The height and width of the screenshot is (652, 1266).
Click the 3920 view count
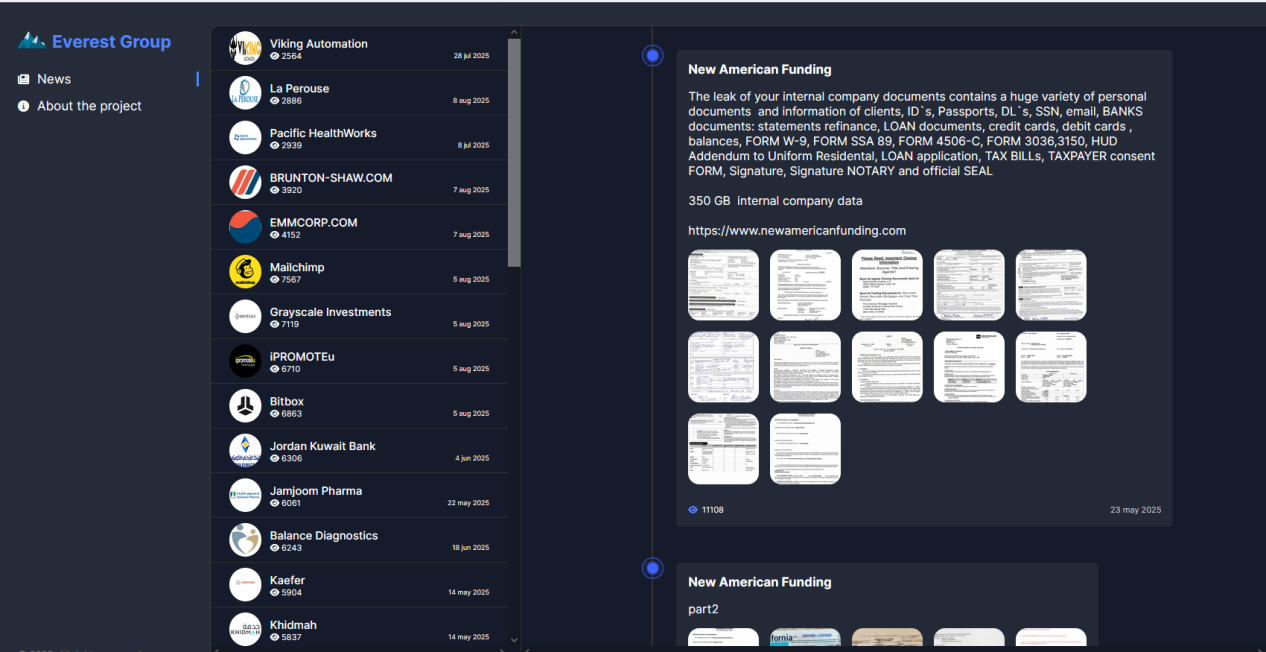[292, 191]
